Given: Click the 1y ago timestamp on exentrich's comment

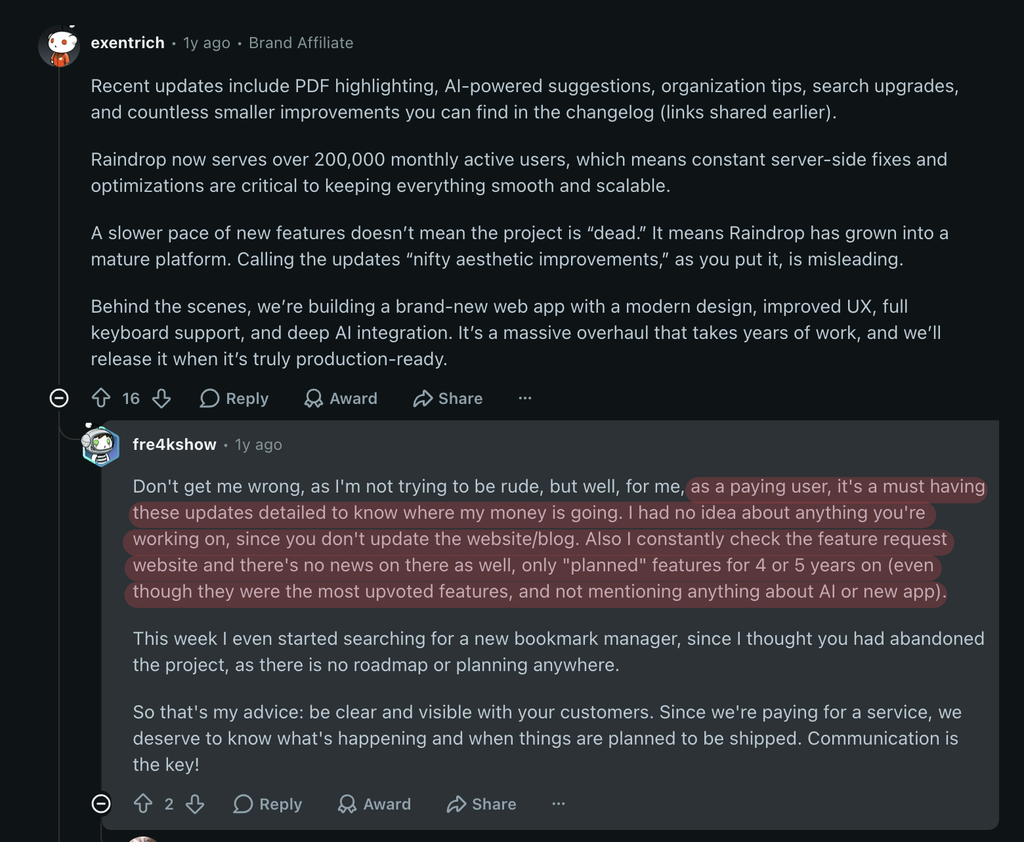Looking at the screenshot, I should [206, 42].
